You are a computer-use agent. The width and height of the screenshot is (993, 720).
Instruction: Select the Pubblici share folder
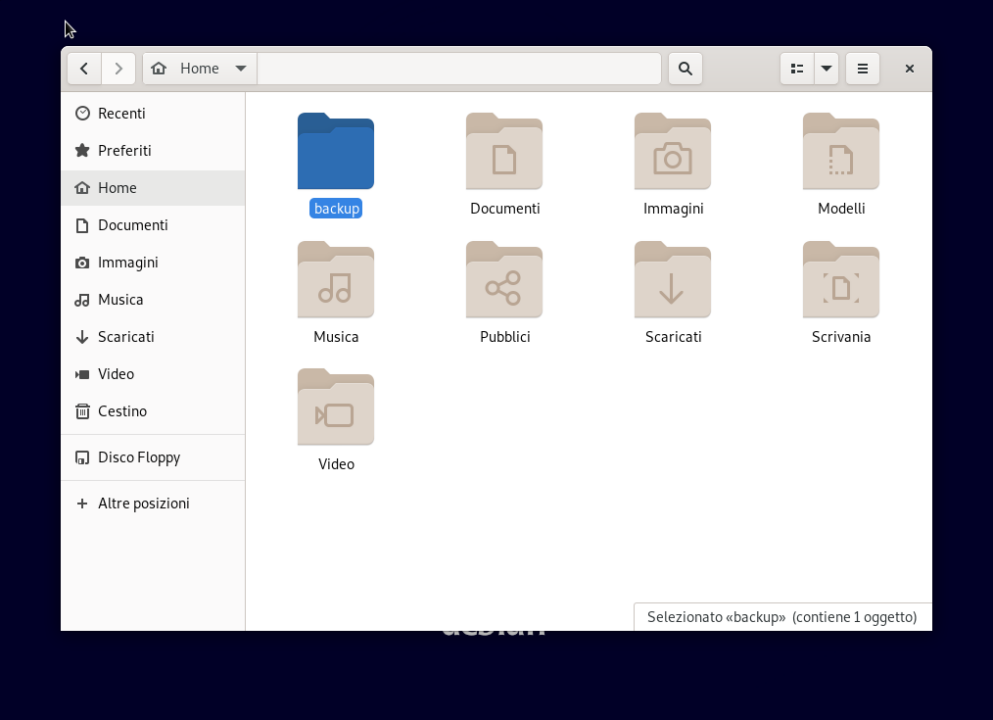[x=504, y=280]
